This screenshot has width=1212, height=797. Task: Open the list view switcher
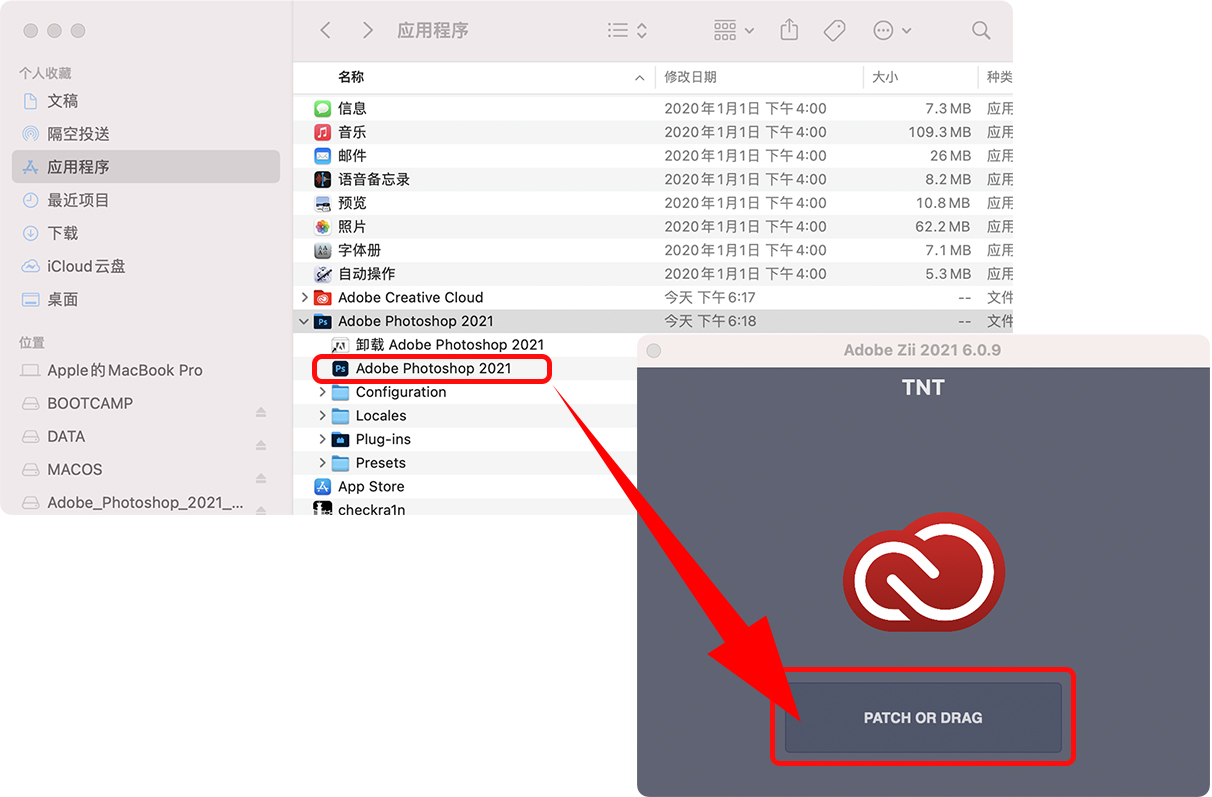click(628, 31)
